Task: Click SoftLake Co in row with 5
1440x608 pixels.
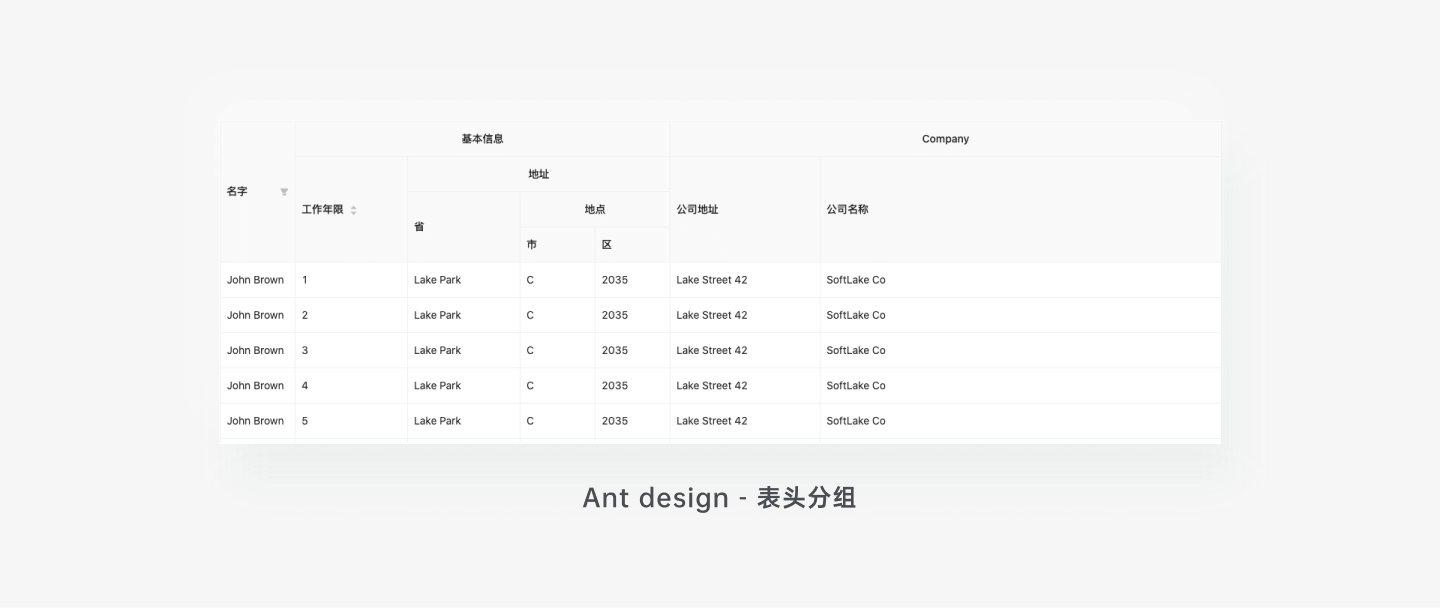Action: [856, 421]
